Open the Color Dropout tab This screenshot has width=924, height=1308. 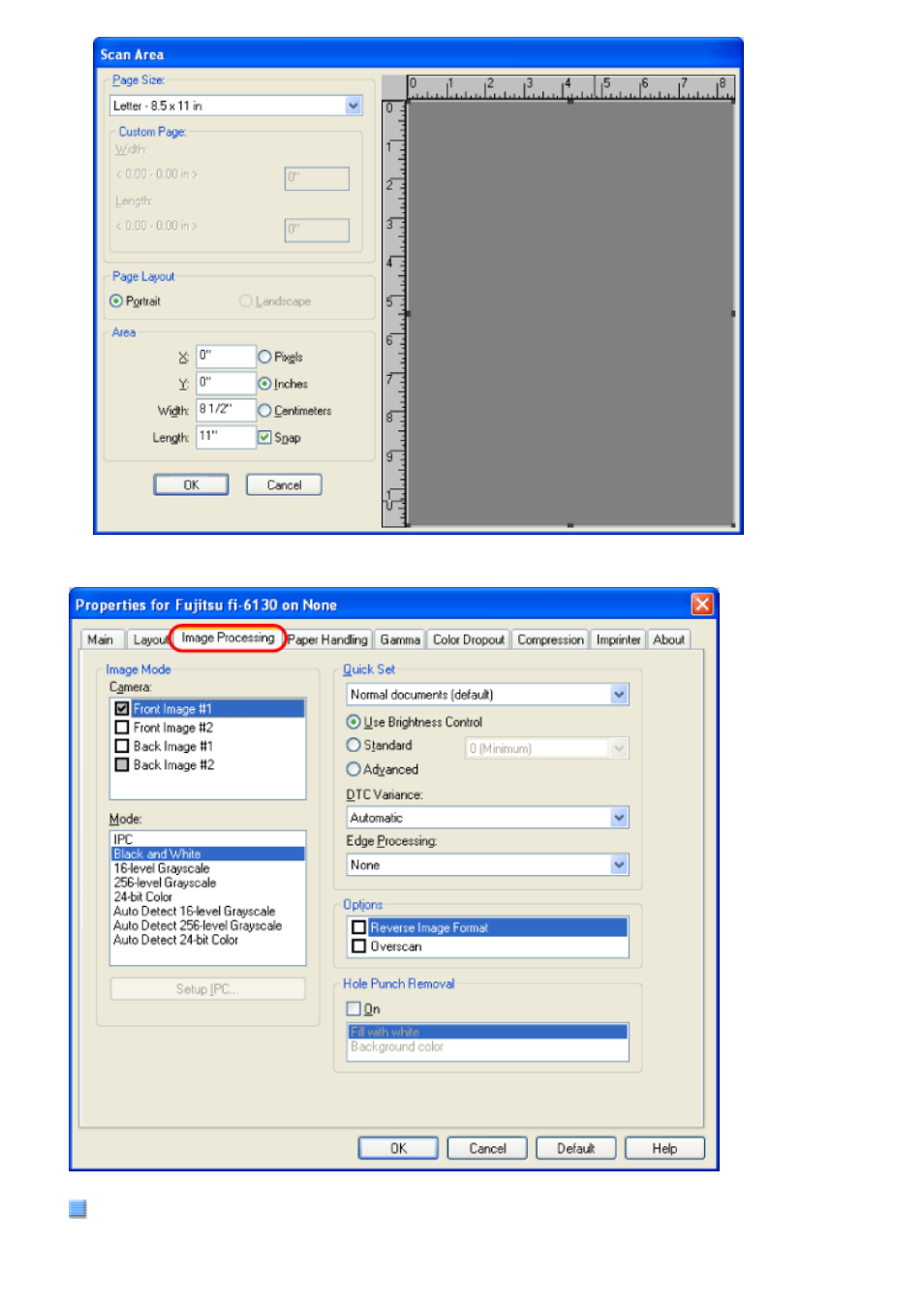pyautogui.click(x=469, y=639)
